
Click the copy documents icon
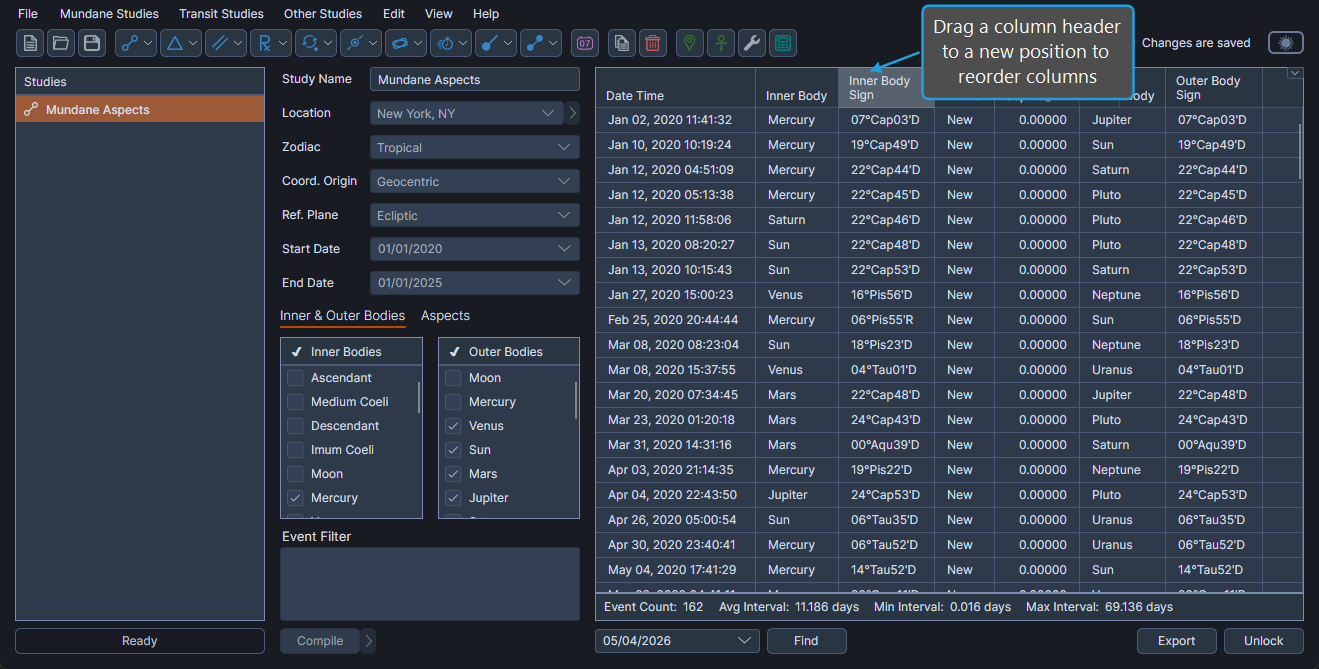point(622,43)
